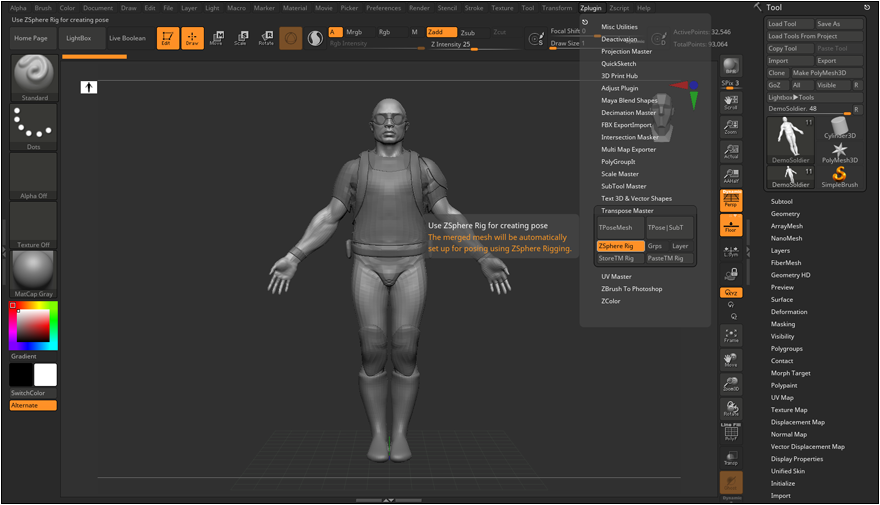880x505 pixels.
Task: Click the Zoom3D icon
Action: click(x=731, y=384)
